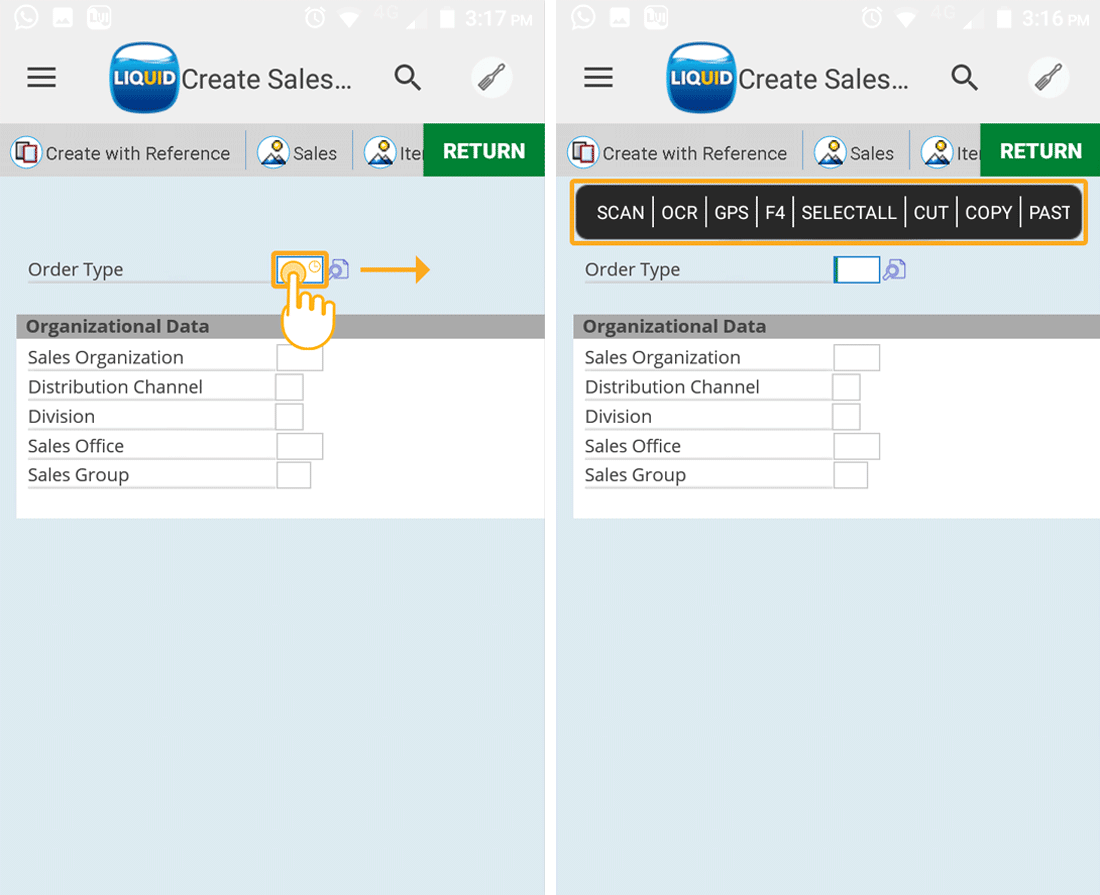This screenshot has width=1100, height=895.
Task: Choose GPS from the popup action bar
Action: click(731, 212)
